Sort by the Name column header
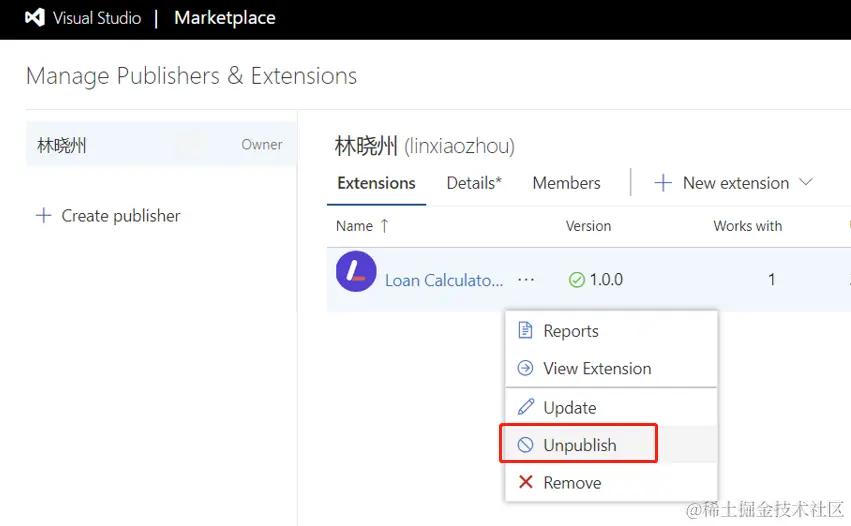Image resolution: width=851 pixels, height=526 pixels. tap(354, 226)
